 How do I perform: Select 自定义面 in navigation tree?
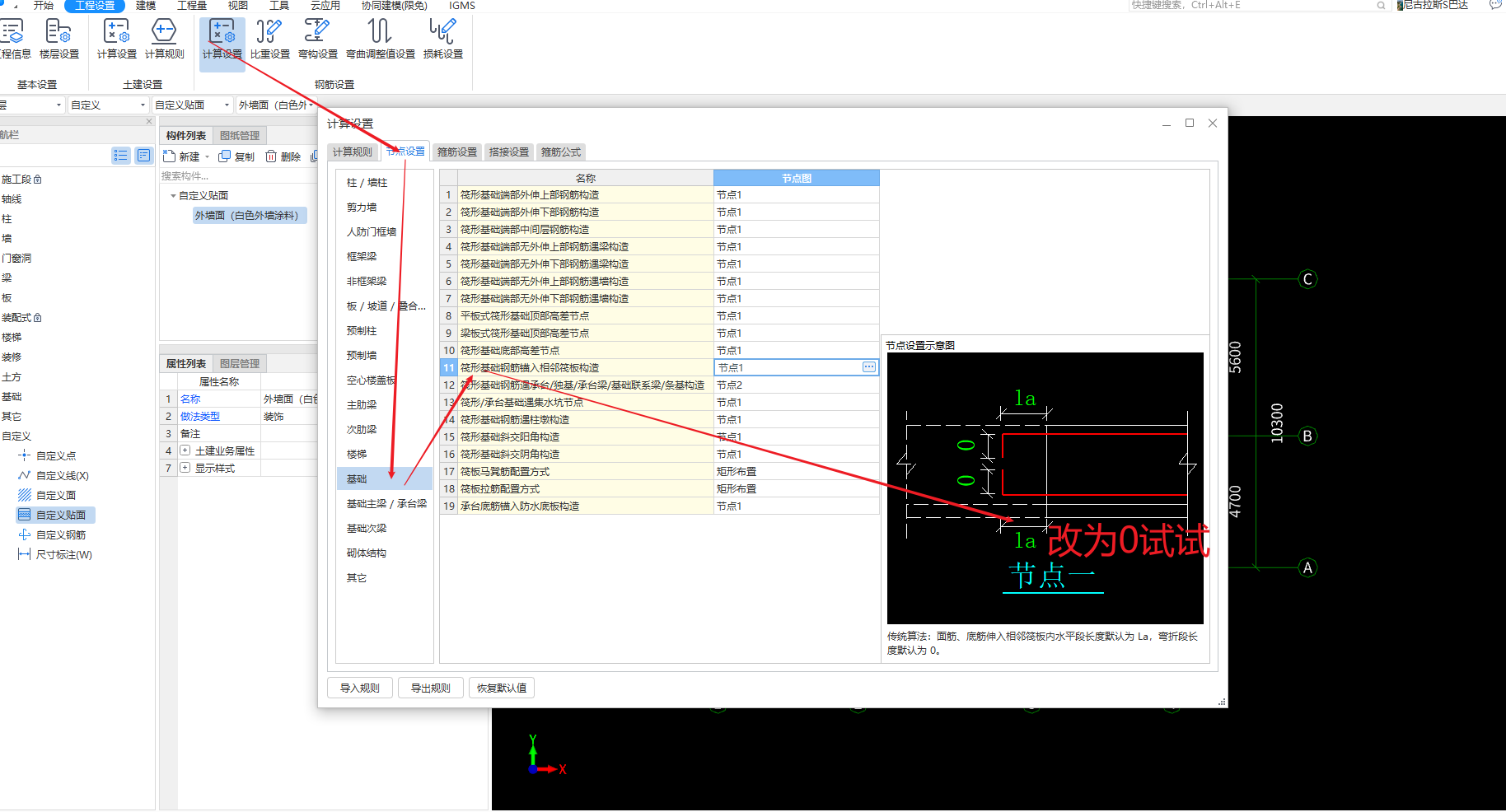[x=56, y=495]
